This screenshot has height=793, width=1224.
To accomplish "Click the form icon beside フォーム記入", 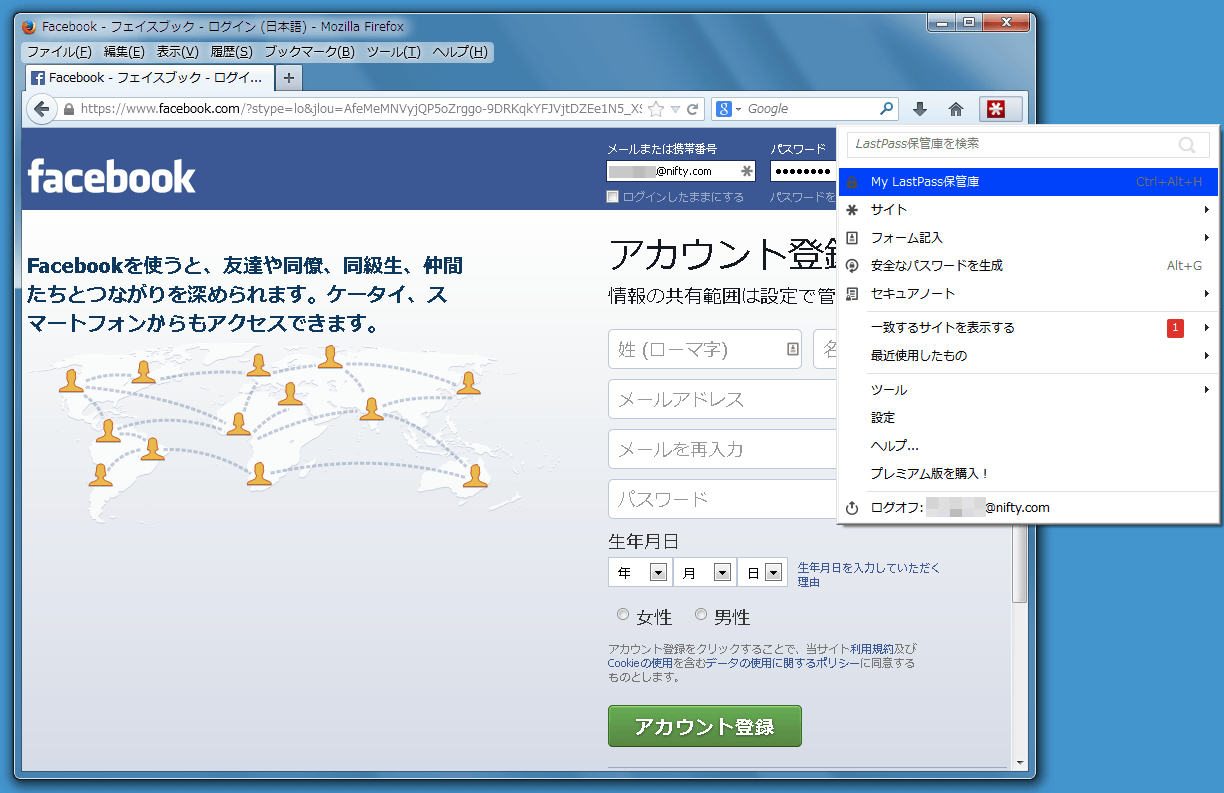I will (x=852, y=238).
